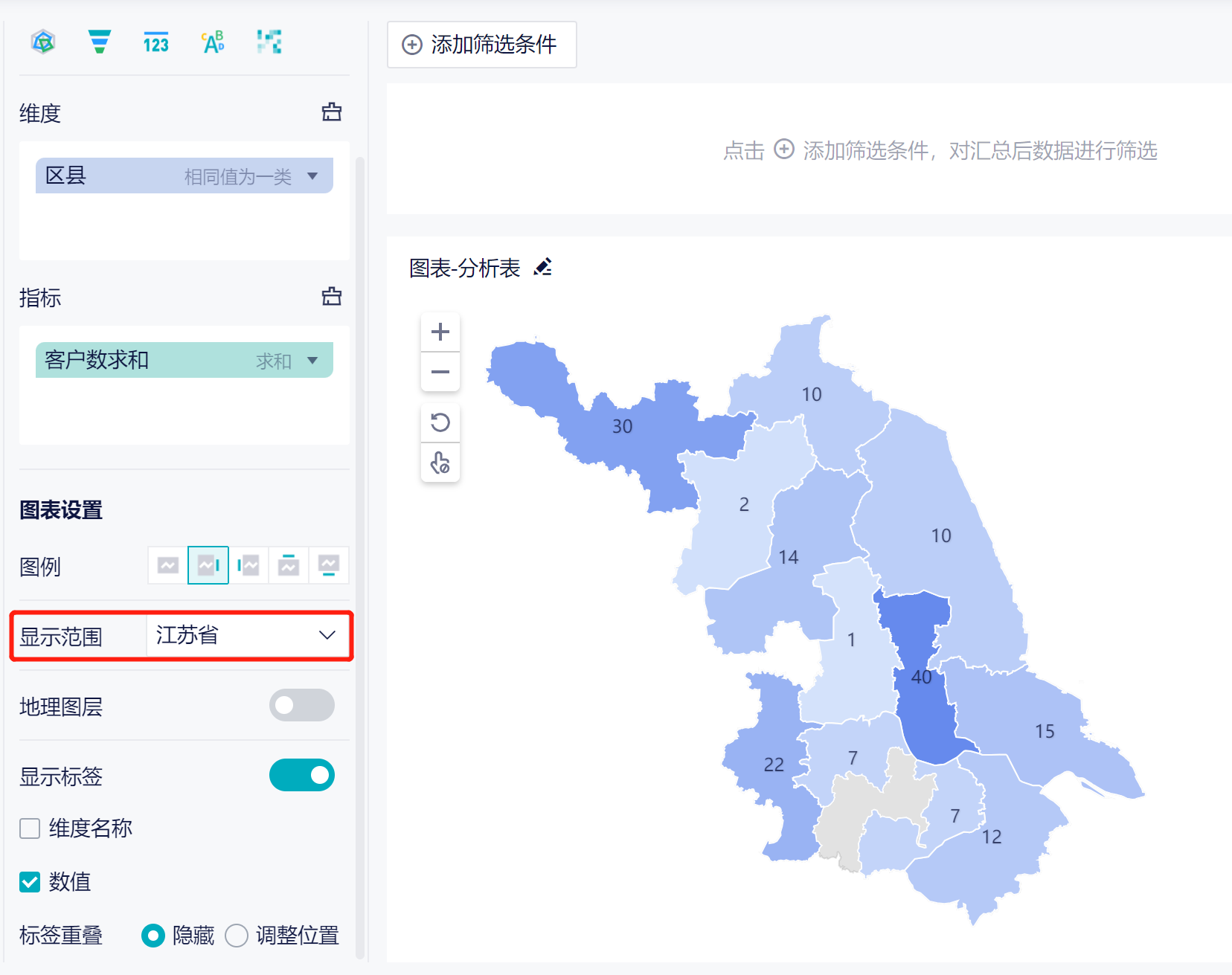Toggle the map drag/pan hand tool

click(x=440, y=463)
